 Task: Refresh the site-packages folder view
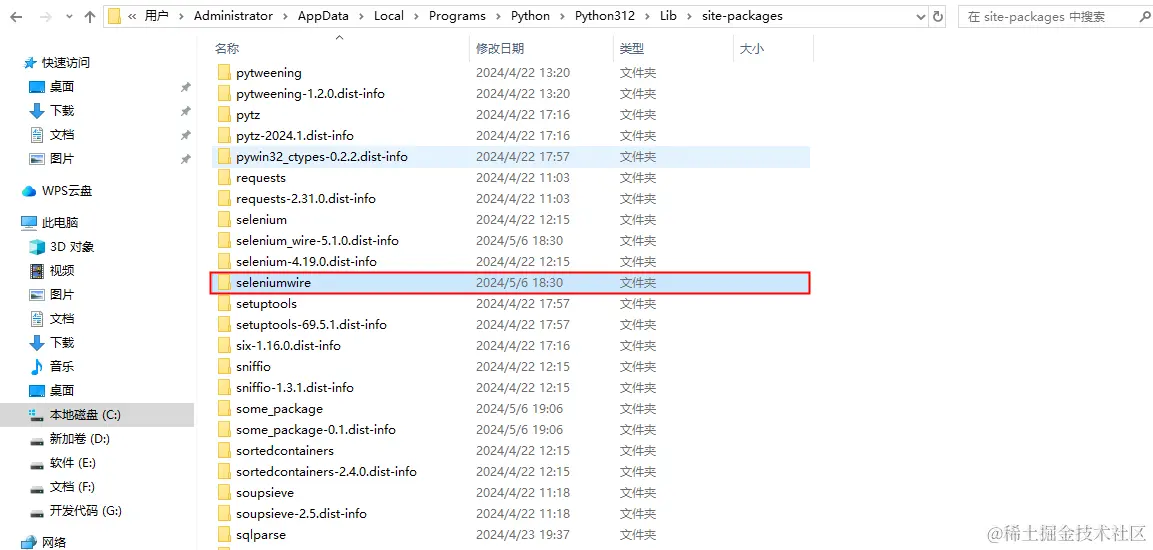click(938, 16)
